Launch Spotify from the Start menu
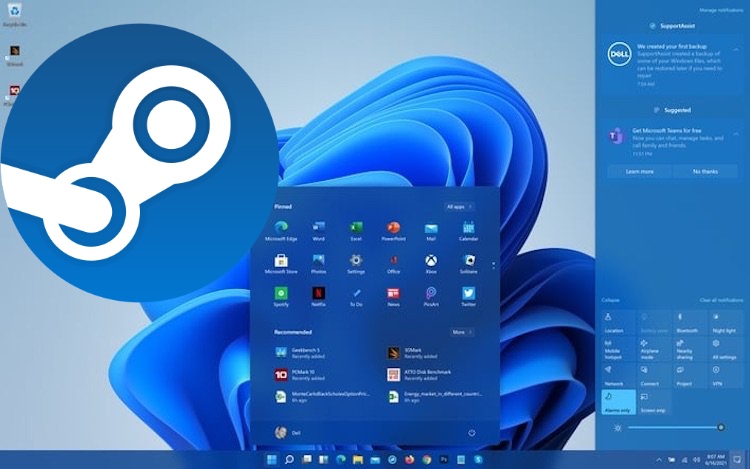The height and width of the screenshot is (469, 750). pos(281,296)
